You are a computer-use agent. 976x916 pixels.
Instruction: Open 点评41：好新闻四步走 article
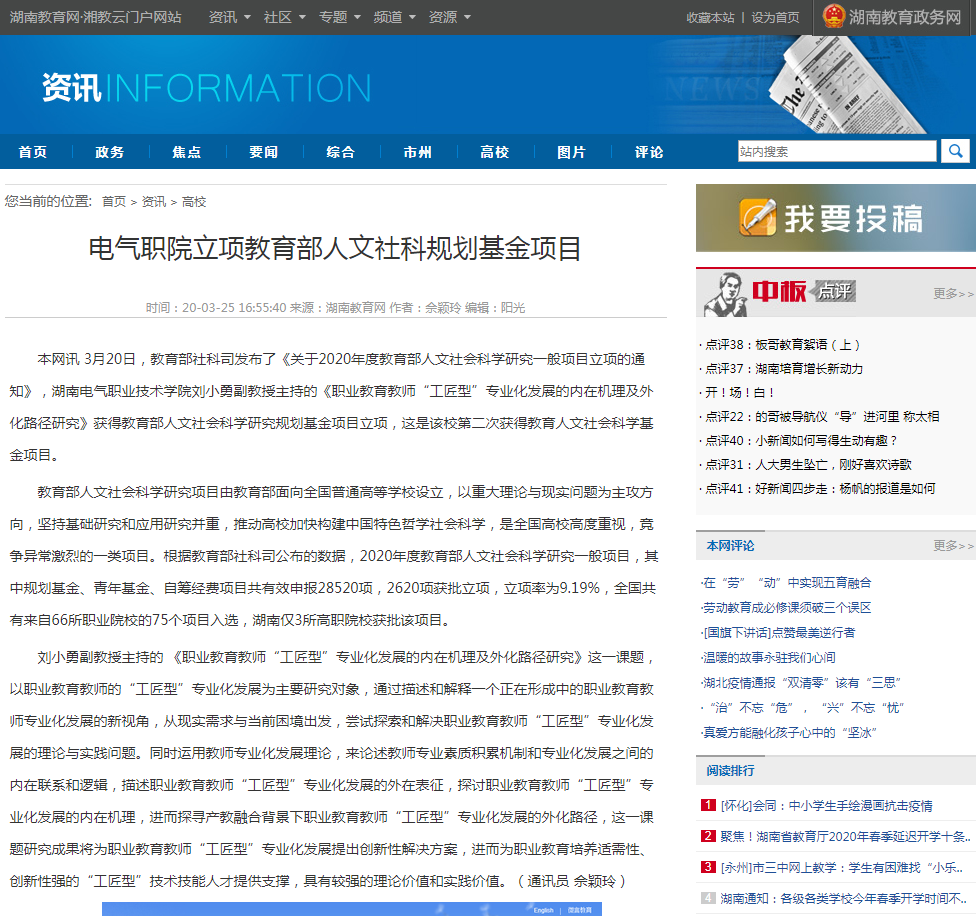[820, 489]
